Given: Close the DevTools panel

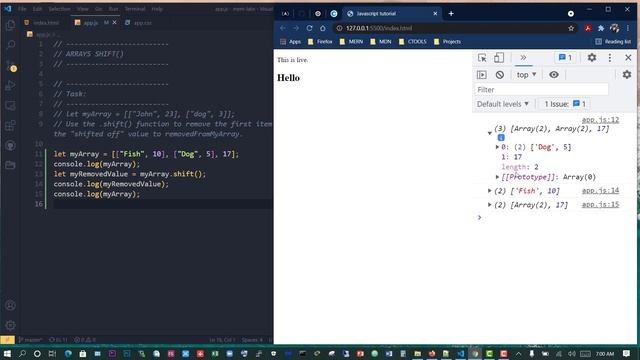Looking at the screenshot, I should pos(628,58).
